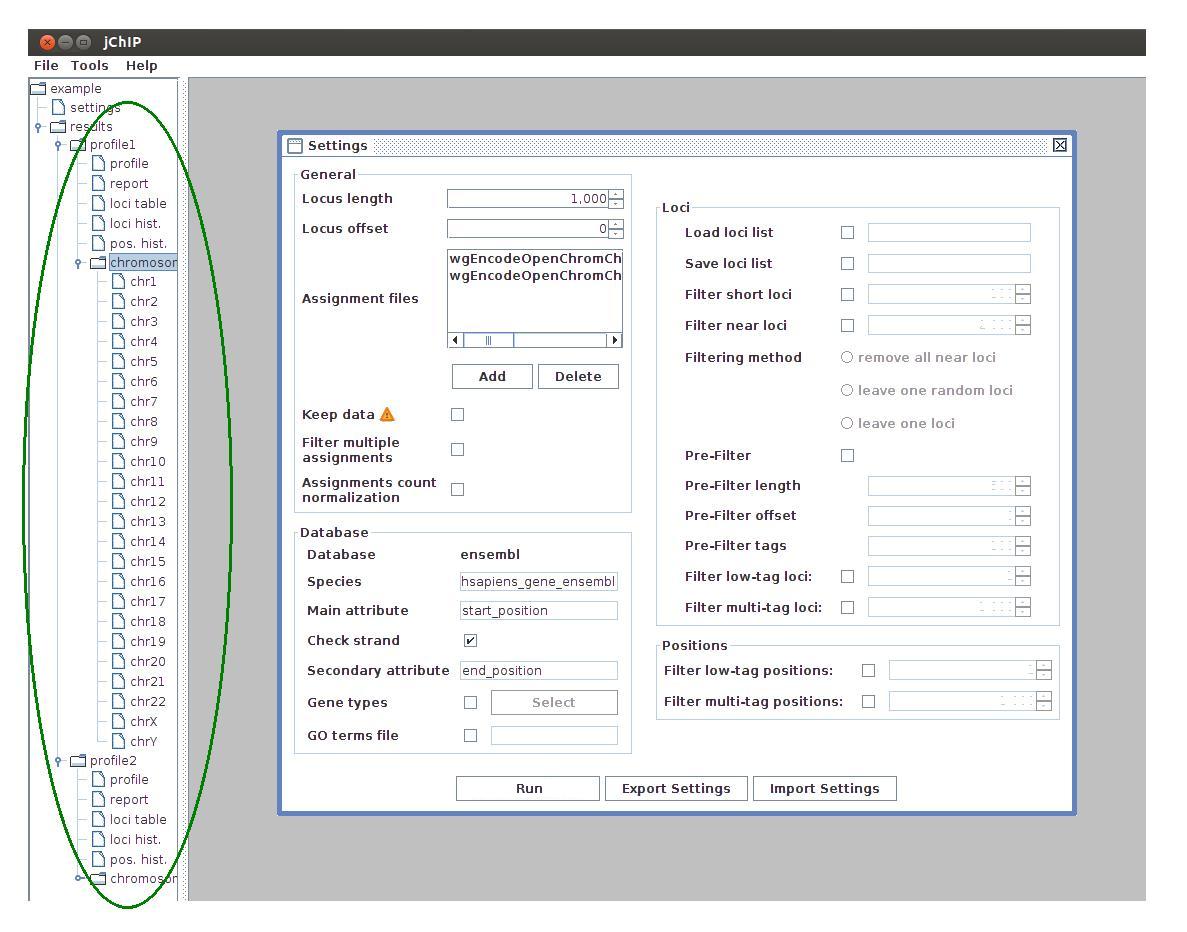Click the example root folder icon

tap(38, 88)
